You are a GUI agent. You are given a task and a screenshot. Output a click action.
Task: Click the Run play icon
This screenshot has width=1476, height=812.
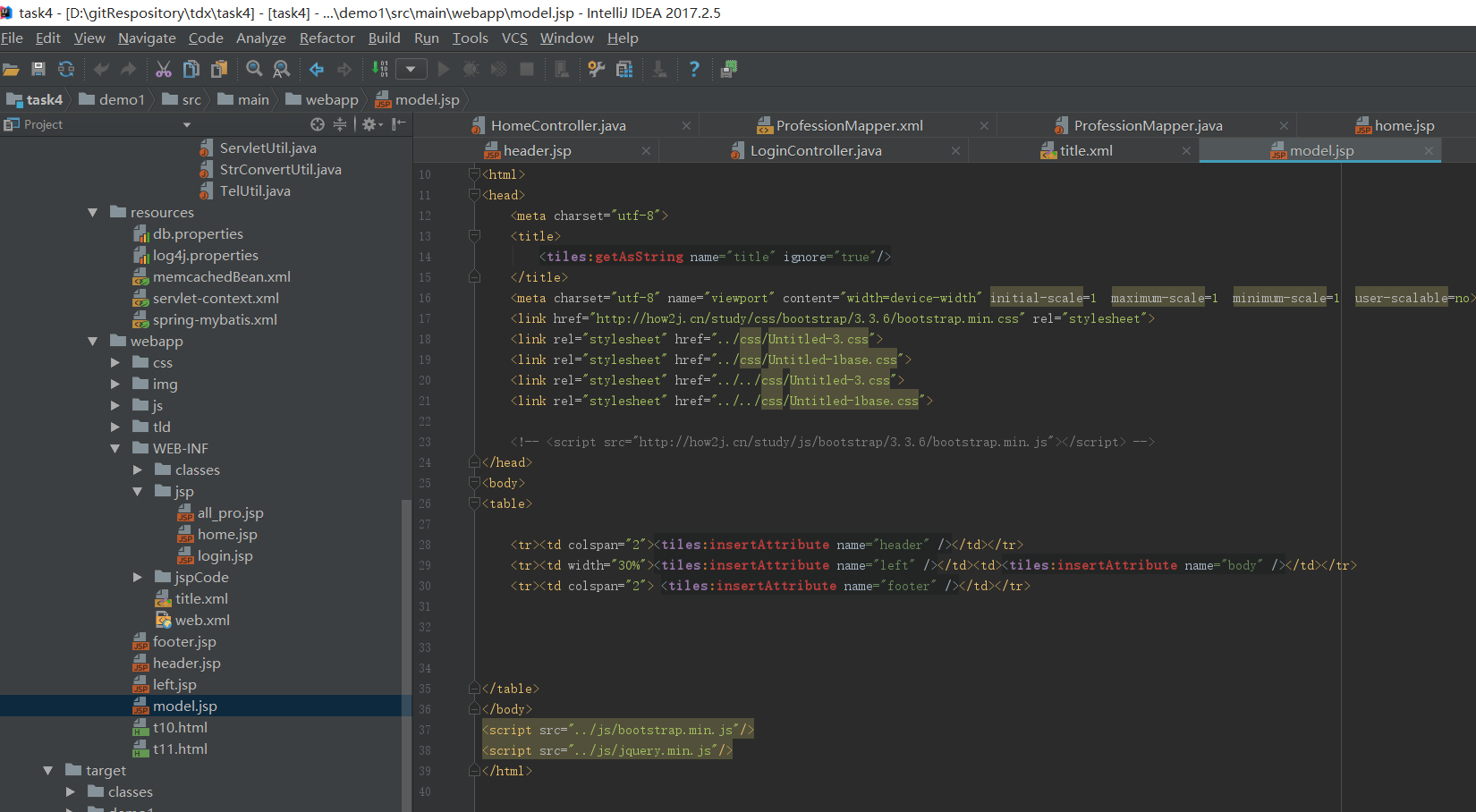coord(444,69)
